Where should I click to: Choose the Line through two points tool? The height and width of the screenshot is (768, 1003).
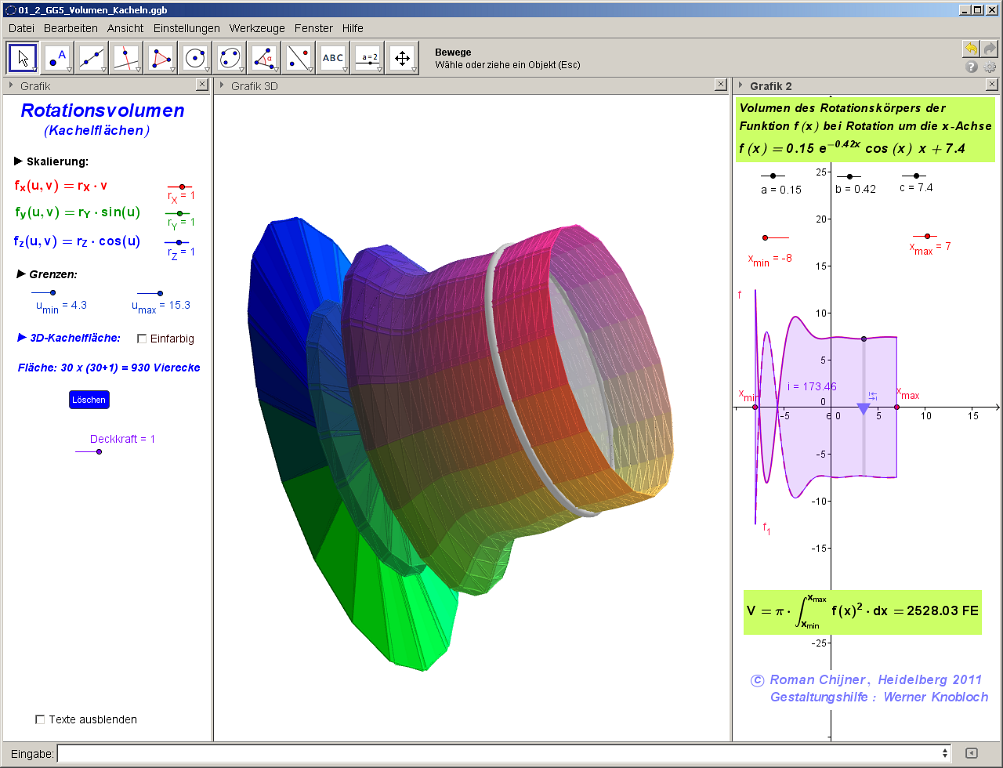(92, 58)
